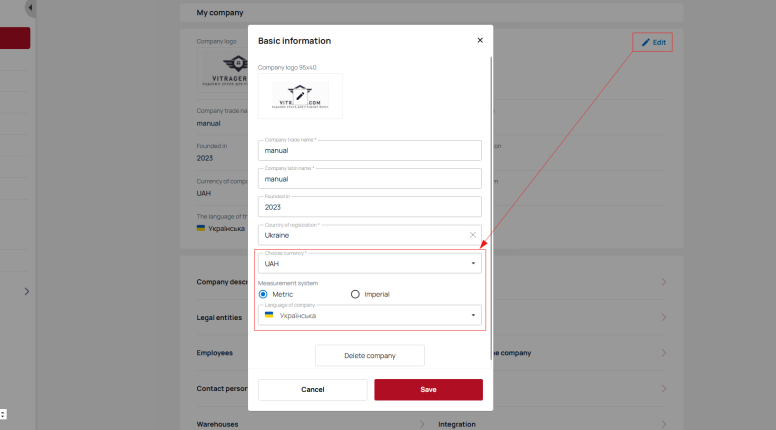The image size is (776, 430).
Task: Click the Ukrainian flag in language field
Action: pyautogui.click(x=269, y=315)
